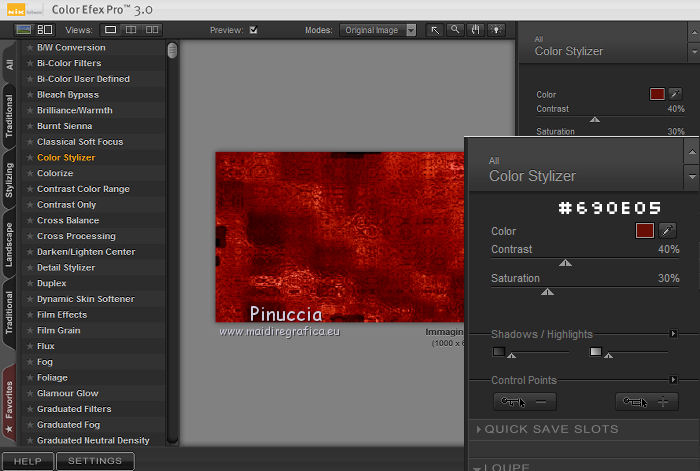700x471 pixels.
Task: Expand the Shadows / Highlights section arrow
Action: pyautogui.click(x=674, y=333)
